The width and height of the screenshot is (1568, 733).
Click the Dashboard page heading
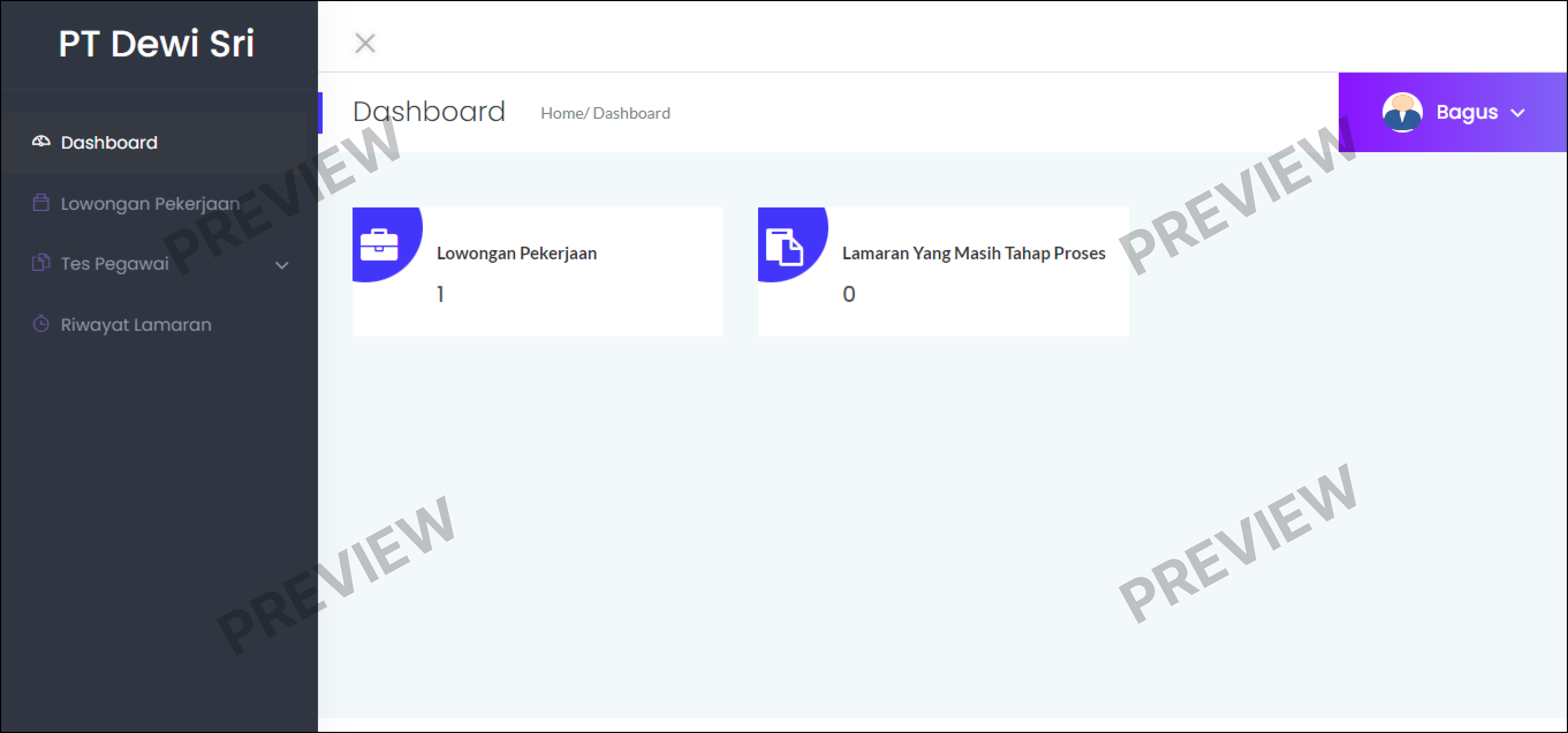click(x=429, y=112)
